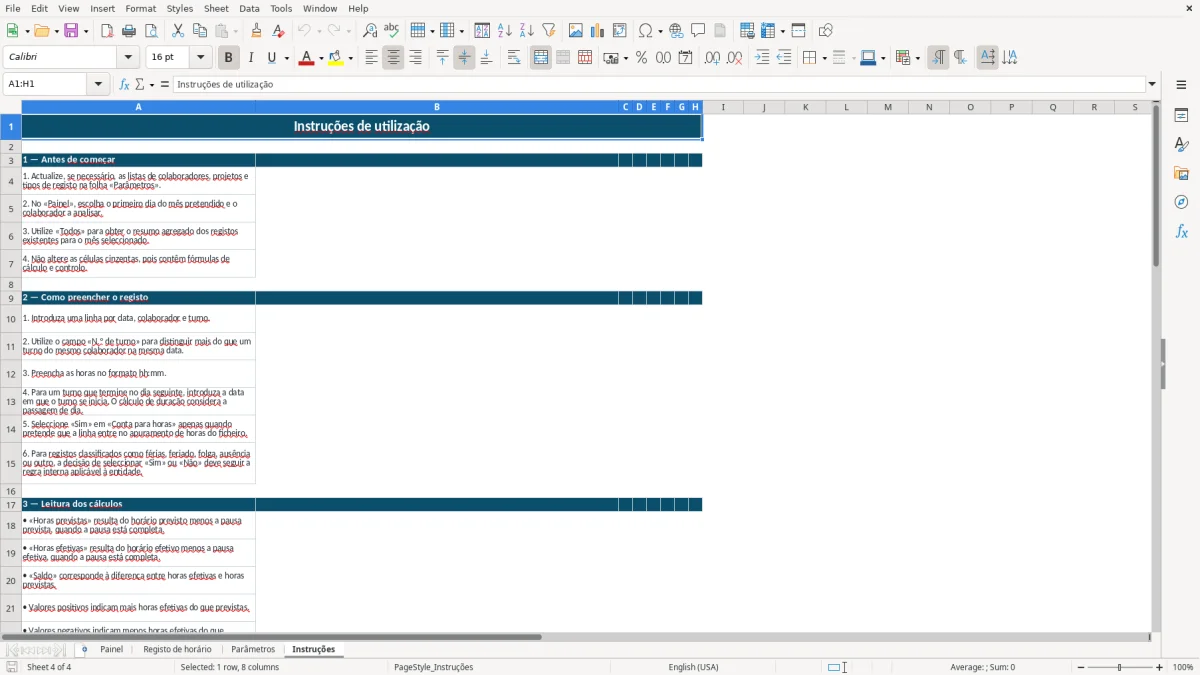Open the Open-file dropdown arrow

[56, 31]
